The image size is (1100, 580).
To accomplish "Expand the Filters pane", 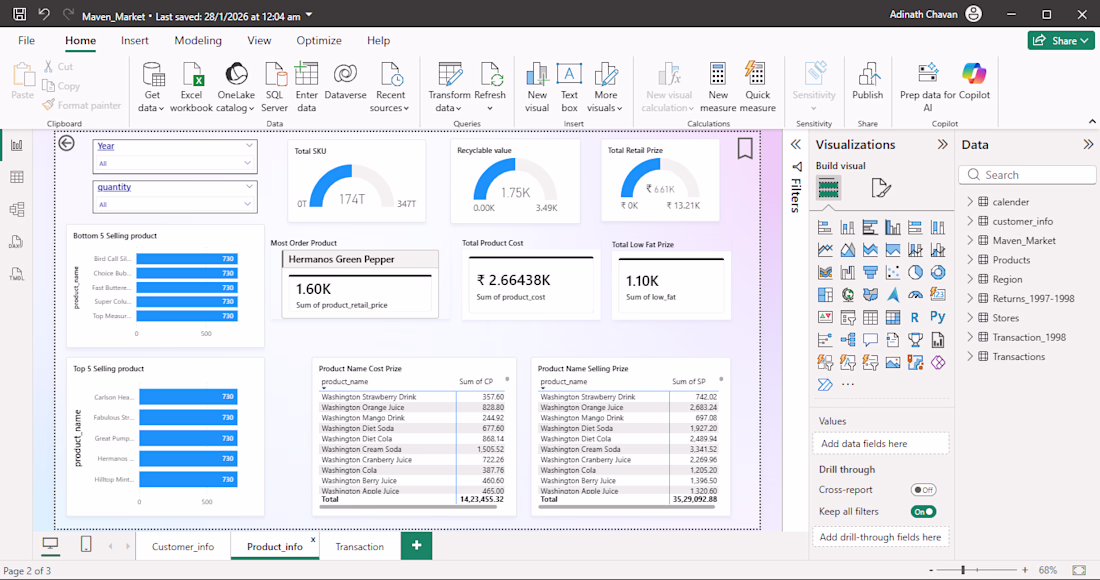I will (796, 144).
